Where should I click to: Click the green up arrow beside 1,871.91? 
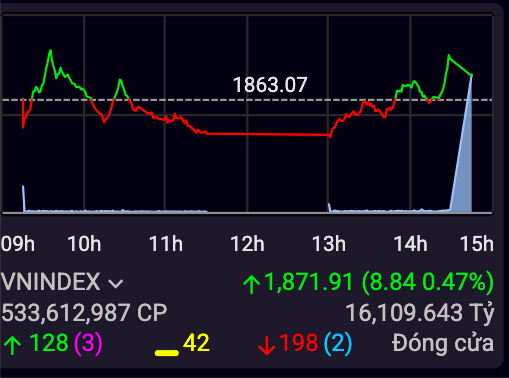point(252,284)
